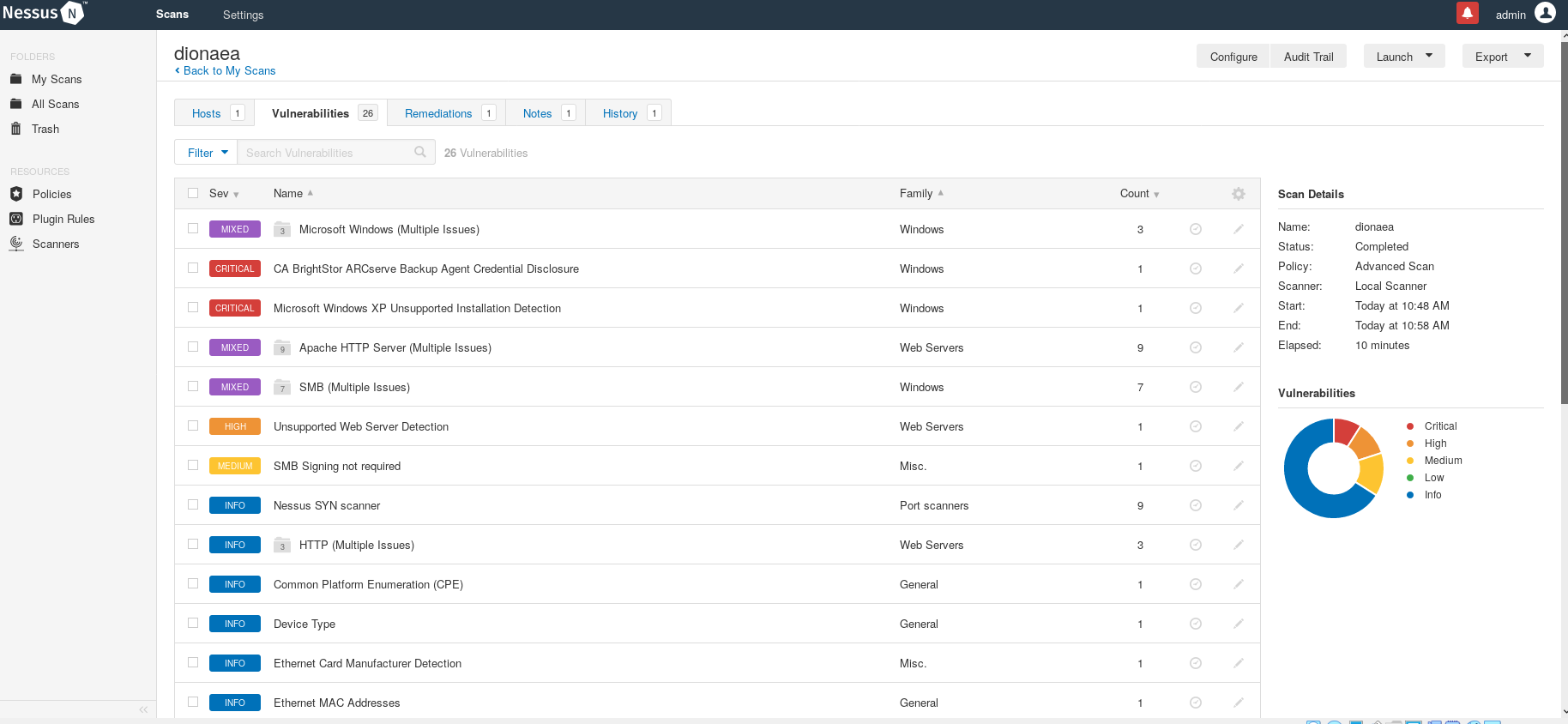Screen dimensions: 1568x724
Task: Click the MEDIUM severity badge
Action: point(235,466)
